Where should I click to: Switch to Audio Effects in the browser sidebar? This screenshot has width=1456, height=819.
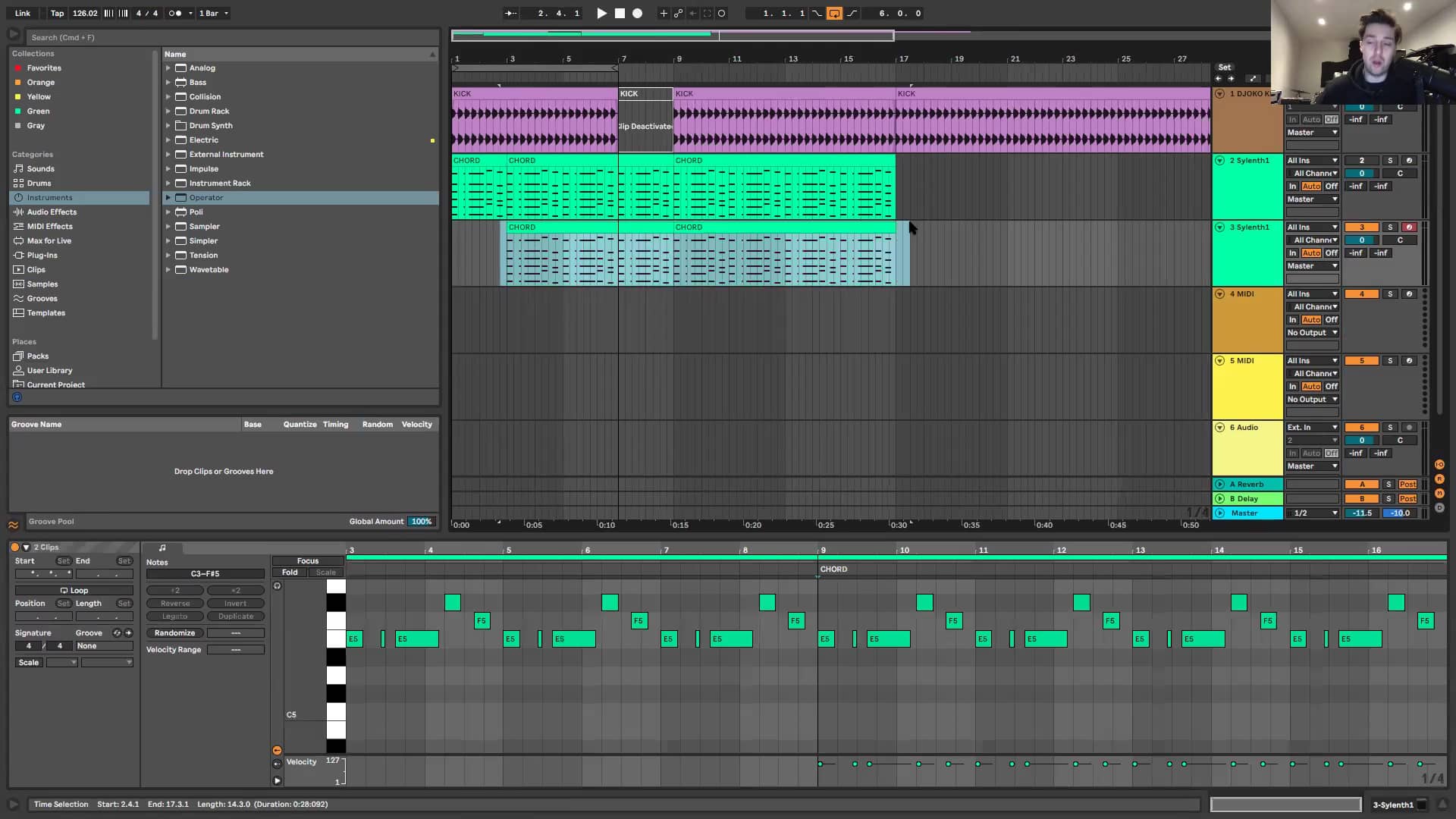tap(51, 212)
